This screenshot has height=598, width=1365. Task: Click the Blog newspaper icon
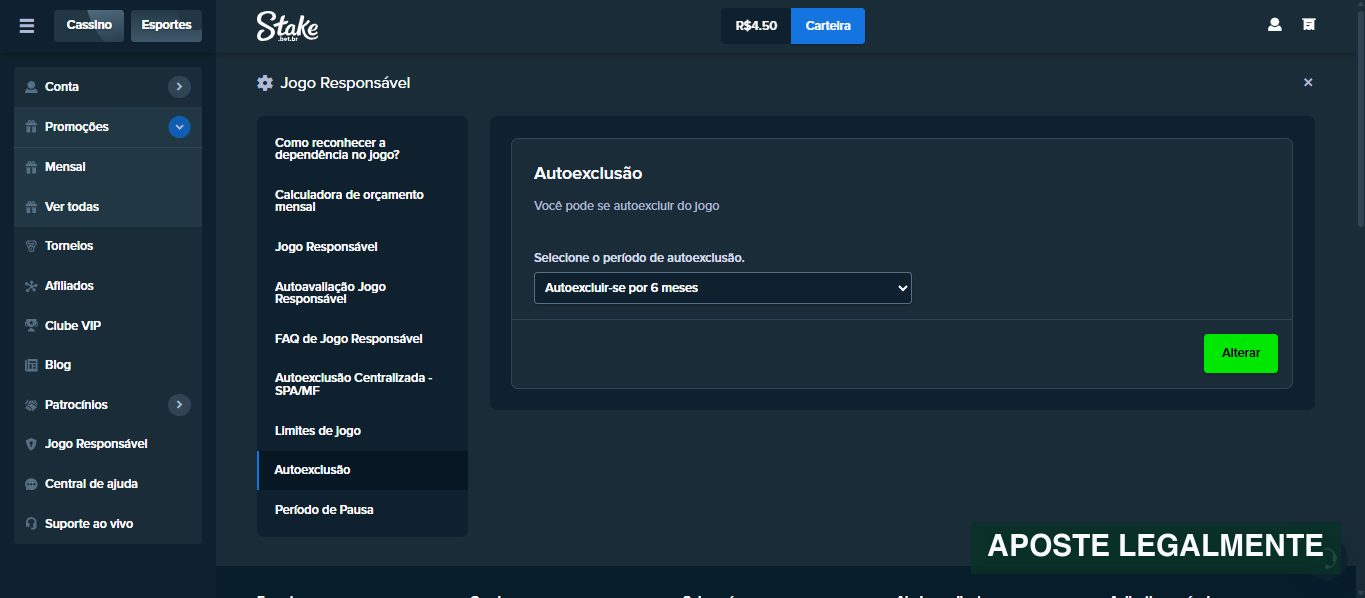pos(31,365)
